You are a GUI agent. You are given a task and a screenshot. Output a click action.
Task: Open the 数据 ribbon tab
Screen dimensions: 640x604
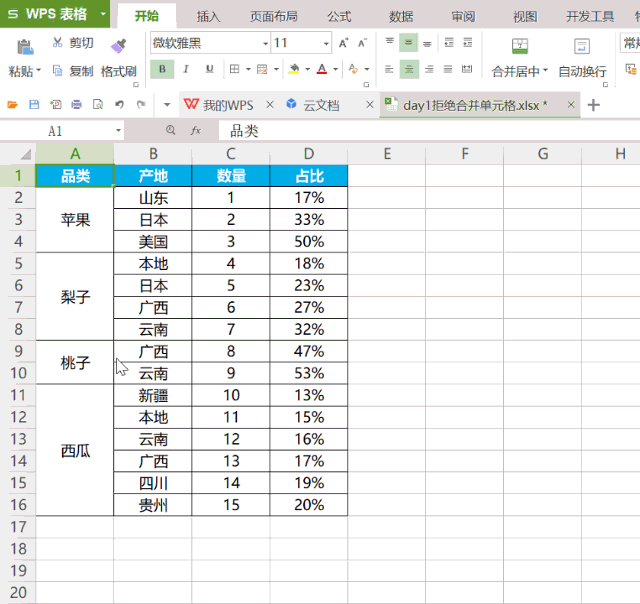tap(401, 16)
